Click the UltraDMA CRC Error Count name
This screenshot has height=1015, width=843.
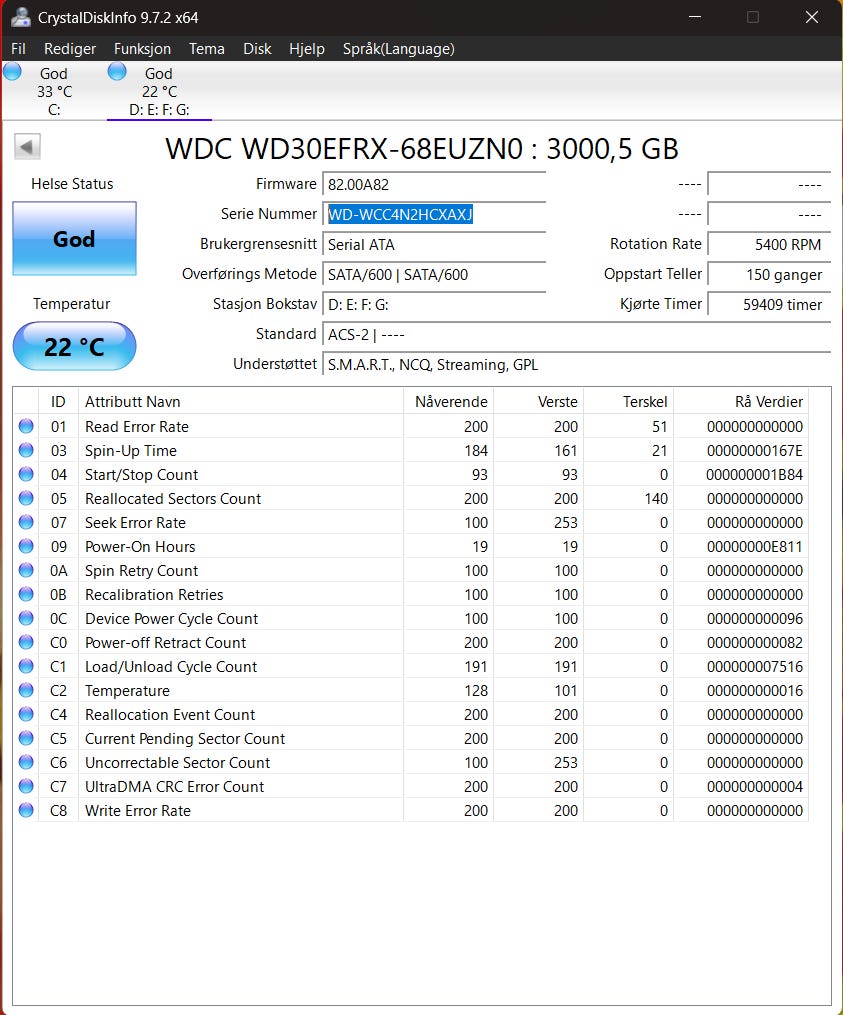coord(175,786)
